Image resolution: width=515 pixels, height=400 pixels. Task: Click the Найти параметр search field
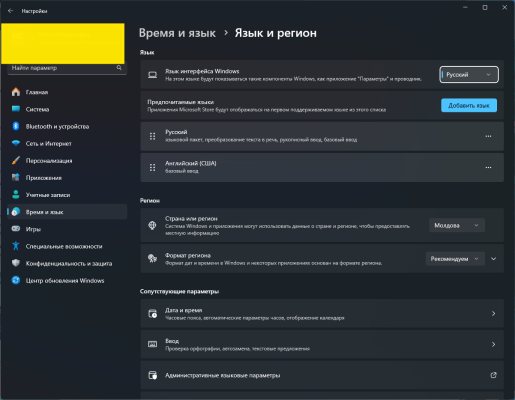[x=67, y=68]
